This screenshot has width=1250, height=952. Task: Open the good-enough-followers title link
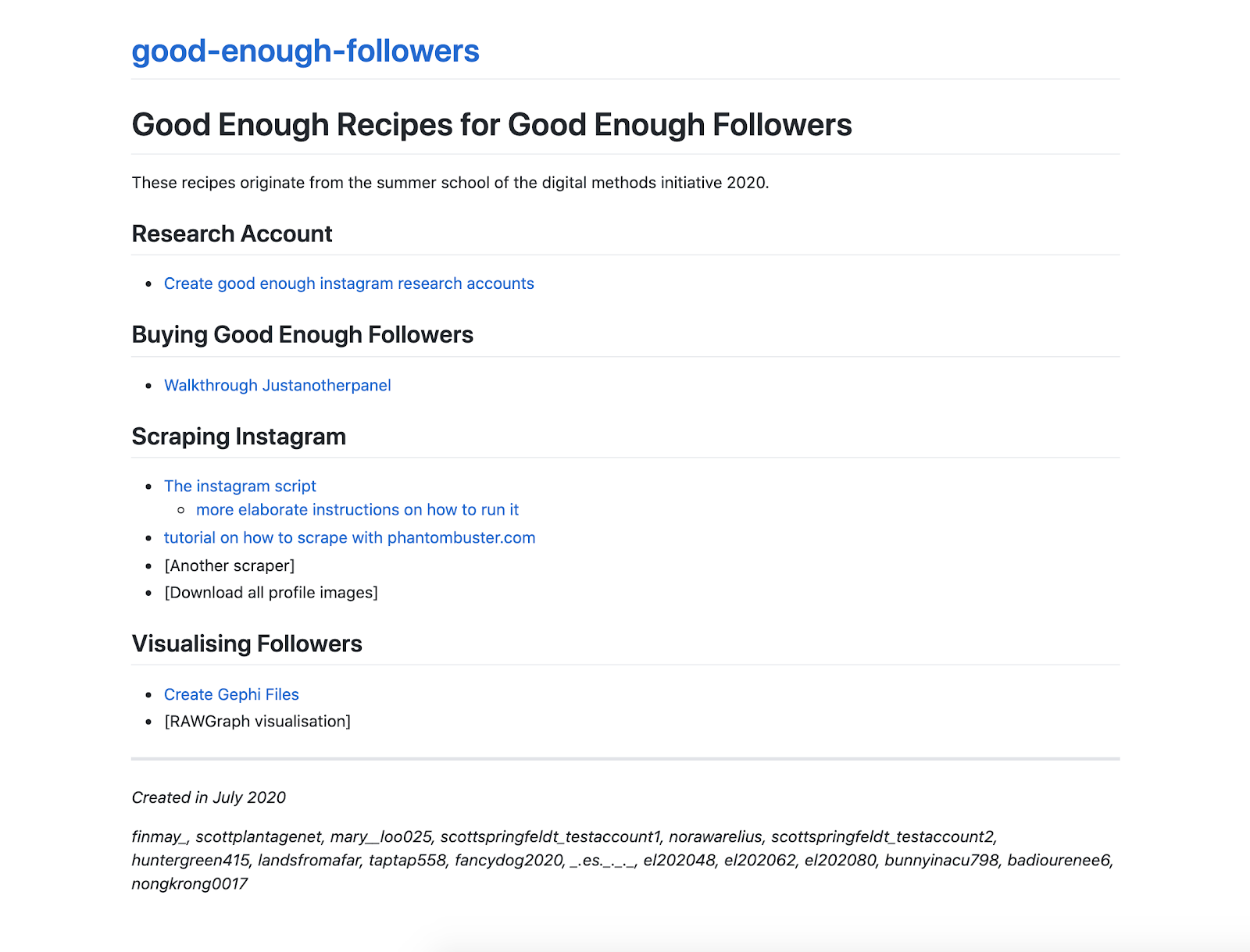pos(305,52)
